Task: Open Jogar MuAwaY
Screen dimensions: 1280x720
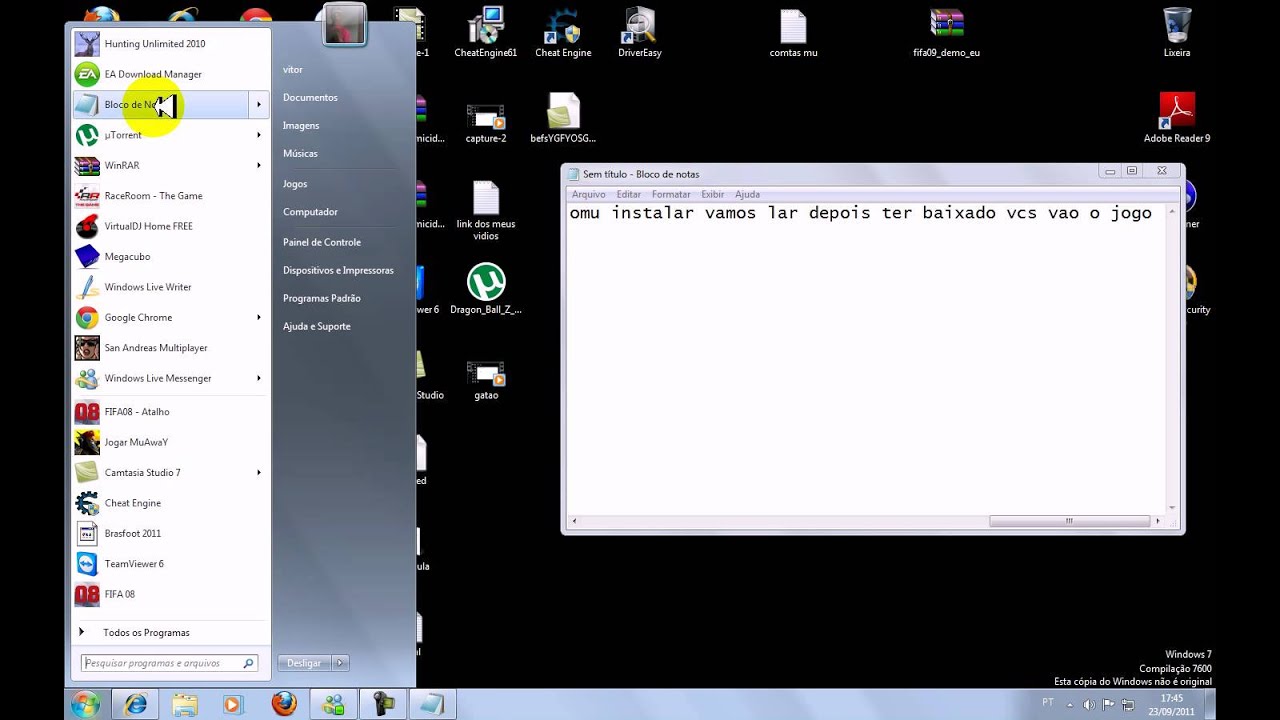Action: point(170,442)
